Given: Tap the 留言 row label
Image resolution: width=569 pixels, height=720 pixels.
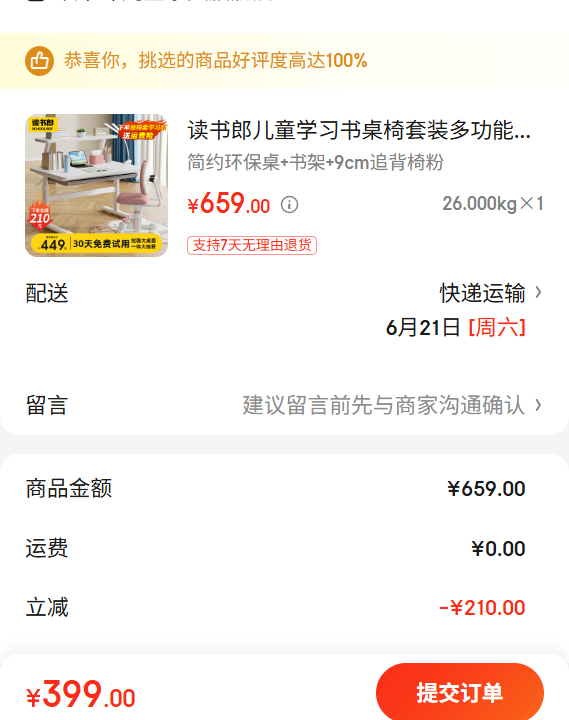Looking at the screenshot, I should tap(47, 405).
